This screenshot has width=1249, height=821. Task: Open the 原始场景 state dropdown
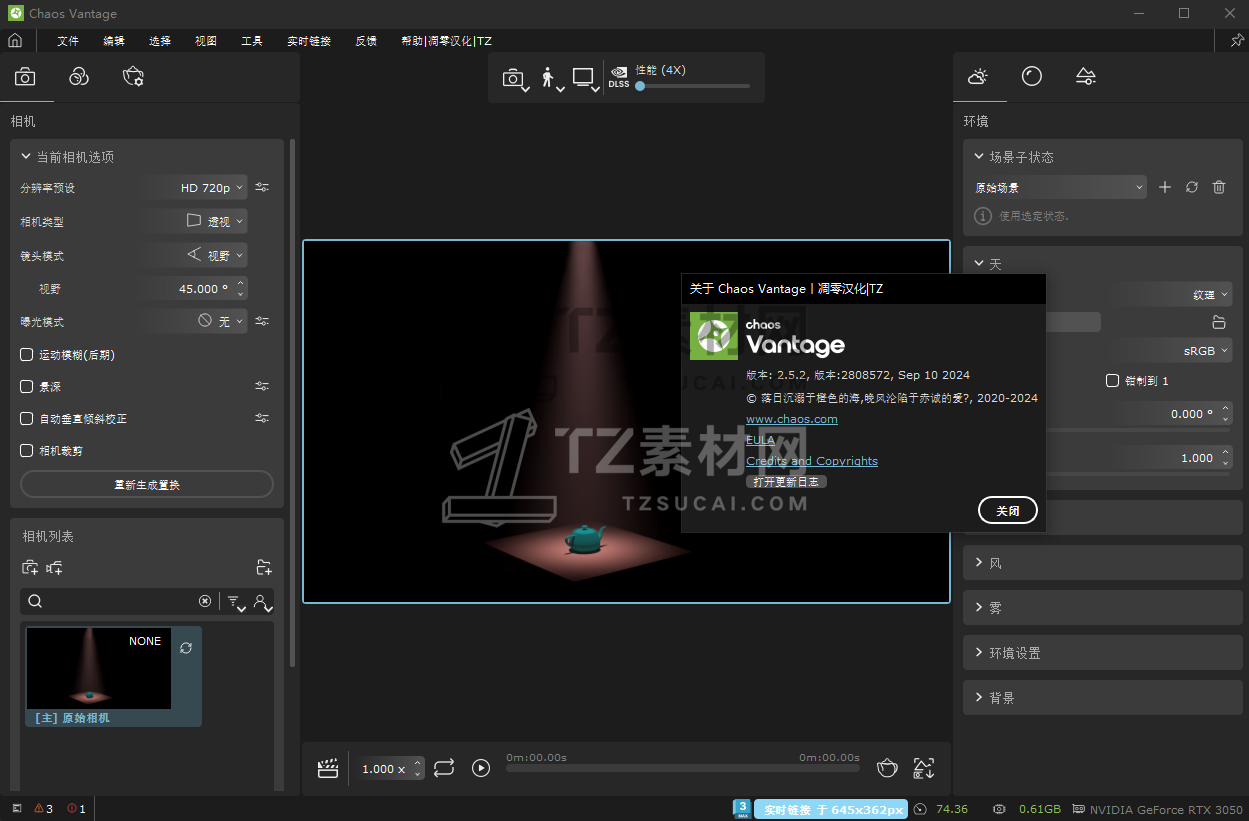[x=1060, y=187]
